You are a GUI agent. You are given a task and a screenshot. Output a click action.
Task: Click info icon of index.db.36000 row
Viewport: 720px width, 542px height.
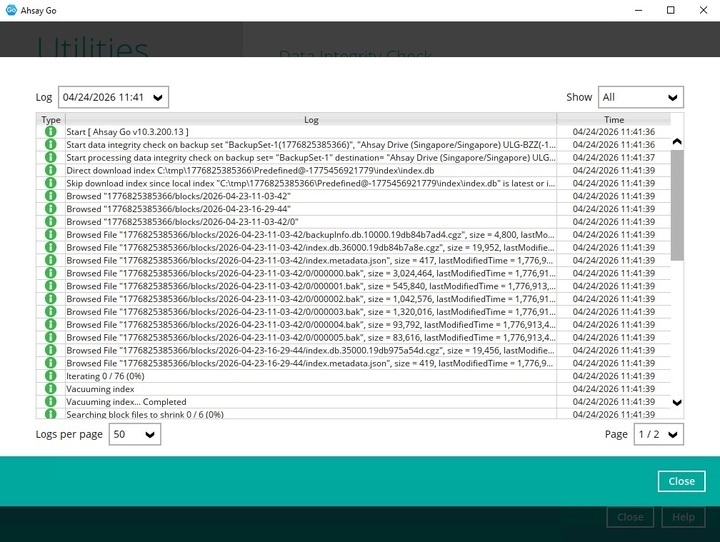pos(51,248)
